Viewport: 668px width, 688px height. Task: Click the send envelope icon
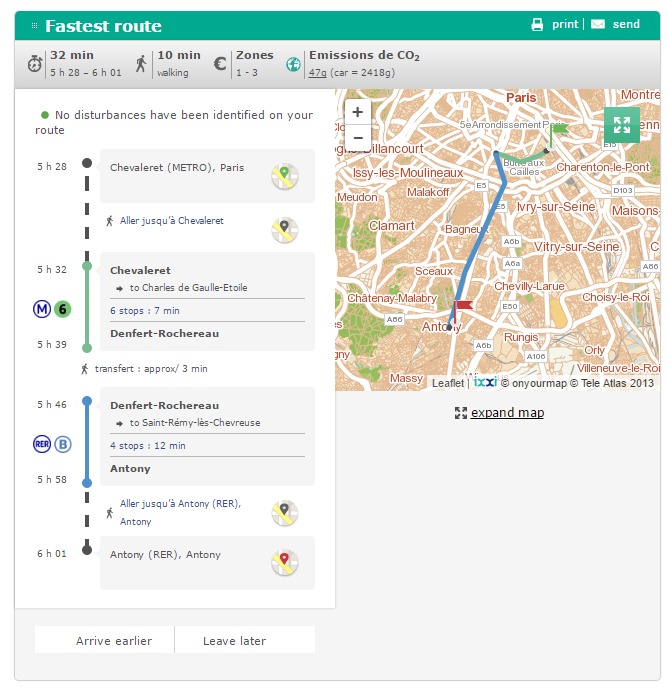pyautogui.click(x=598, y=25)
